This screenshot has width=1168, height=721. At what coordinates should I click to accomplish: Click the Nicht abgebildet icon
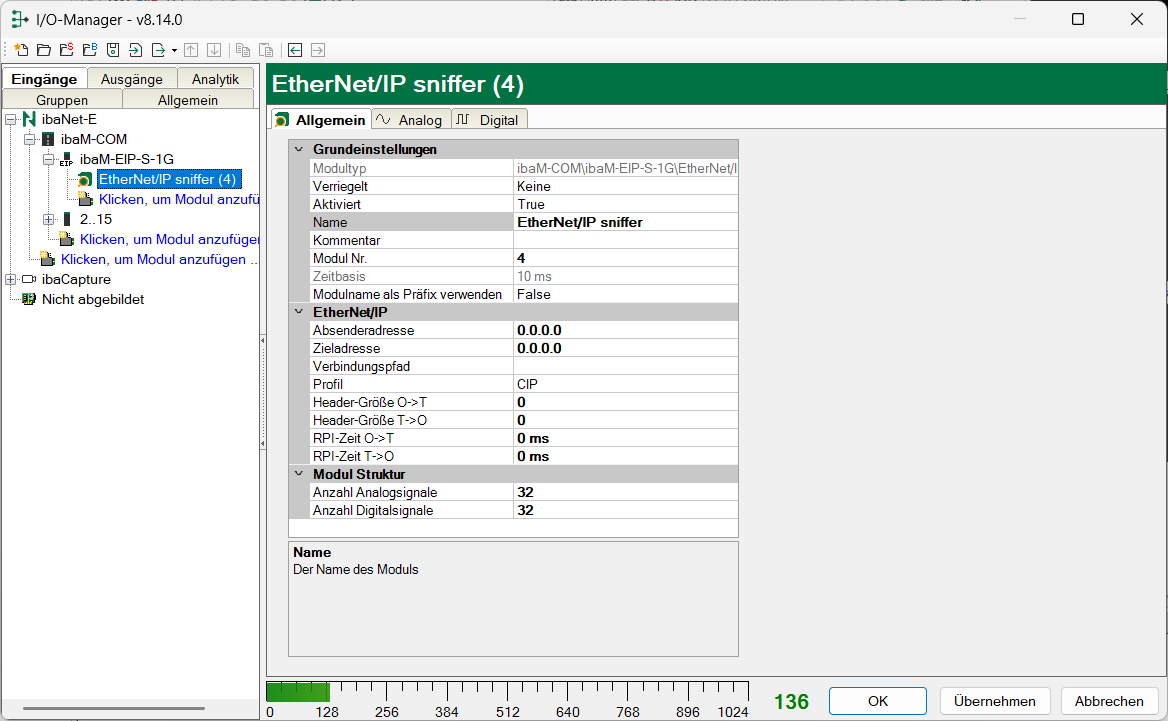[x=29, y=299]
